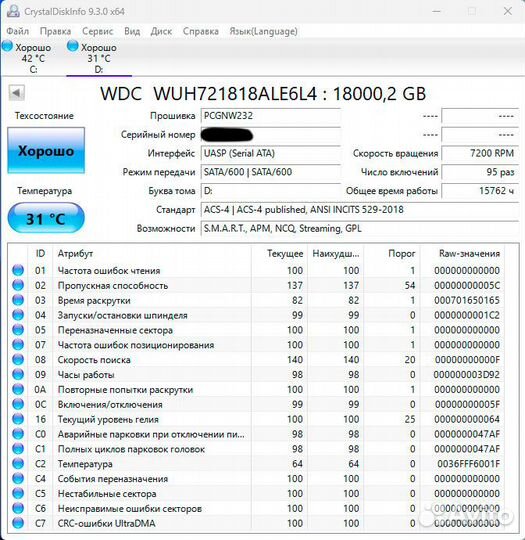
Task: Select the Переназначенные сектора attribute name
Action: (x=115, y=330)
